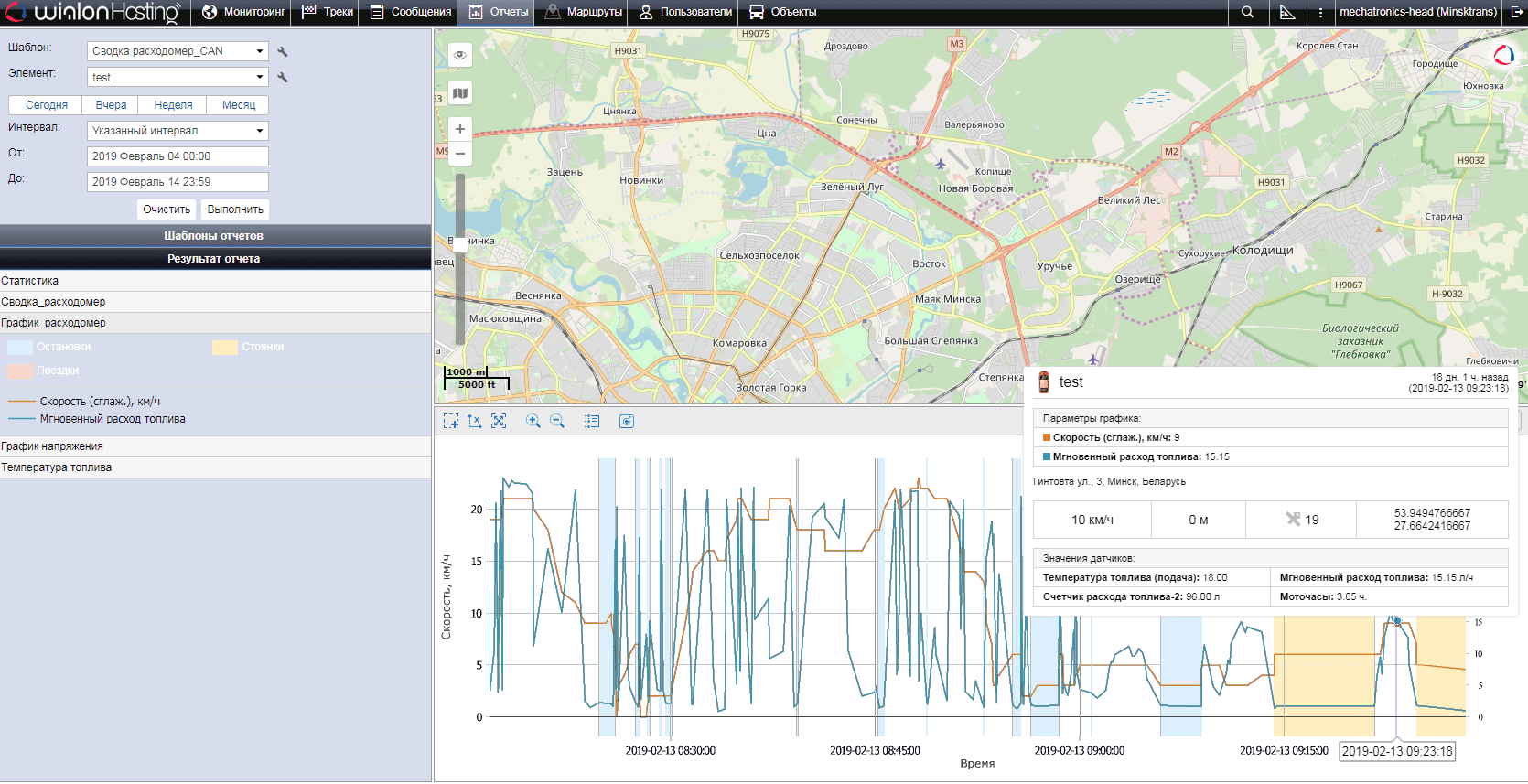Select the Неделя period button
Image resolution: width=1528 pixels, height=784 pixels.
click(x=173, y=105)
